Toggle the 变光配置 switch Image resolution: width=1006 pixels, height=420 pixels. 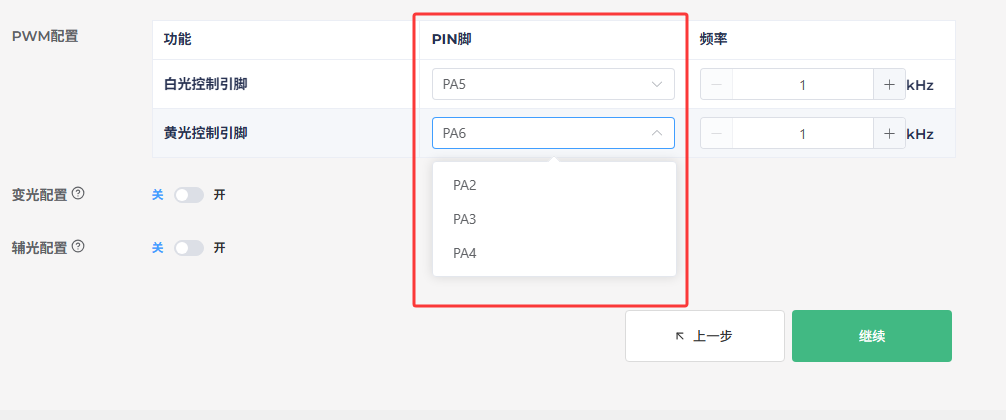click(x=189, y=195)
